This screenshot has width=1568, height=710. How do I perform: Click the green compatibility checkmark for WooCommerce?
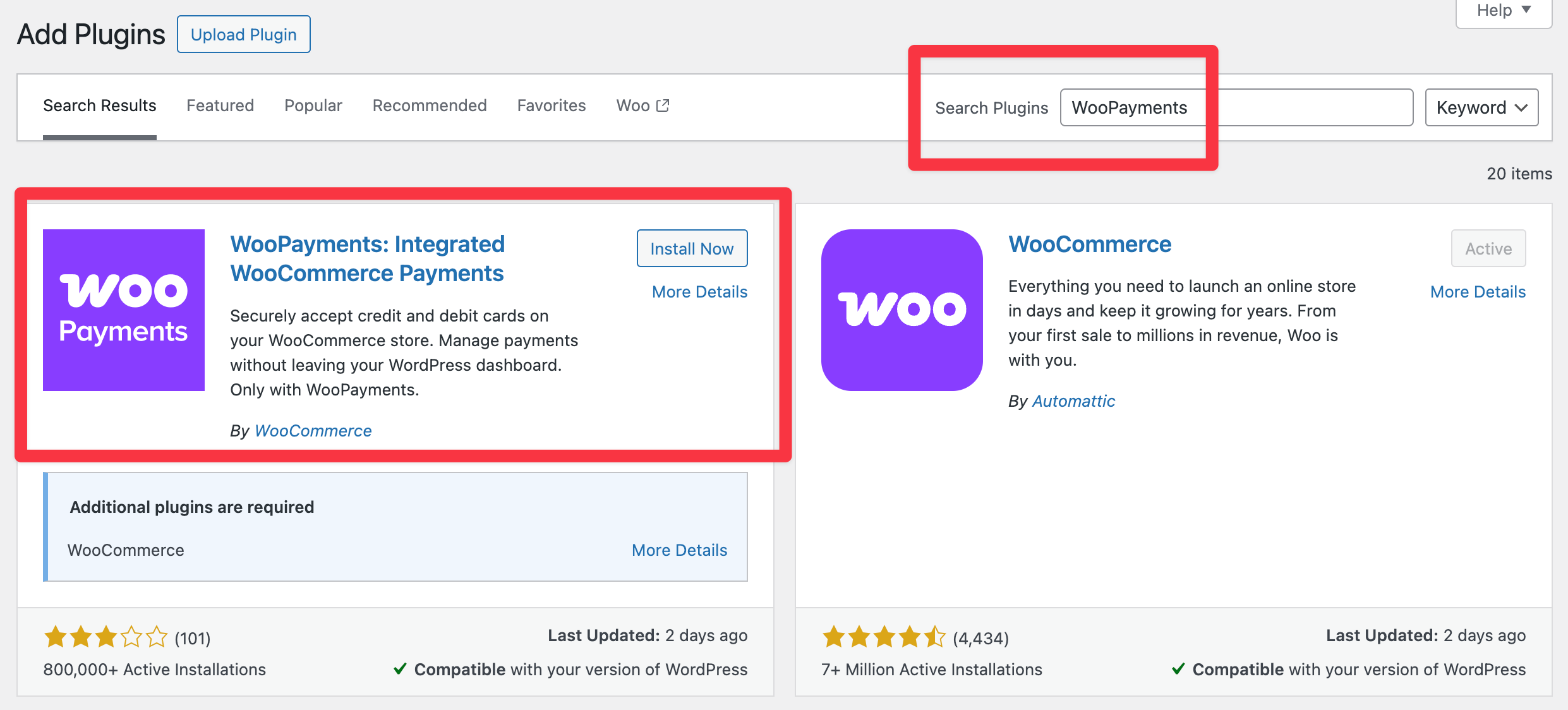1179,669
